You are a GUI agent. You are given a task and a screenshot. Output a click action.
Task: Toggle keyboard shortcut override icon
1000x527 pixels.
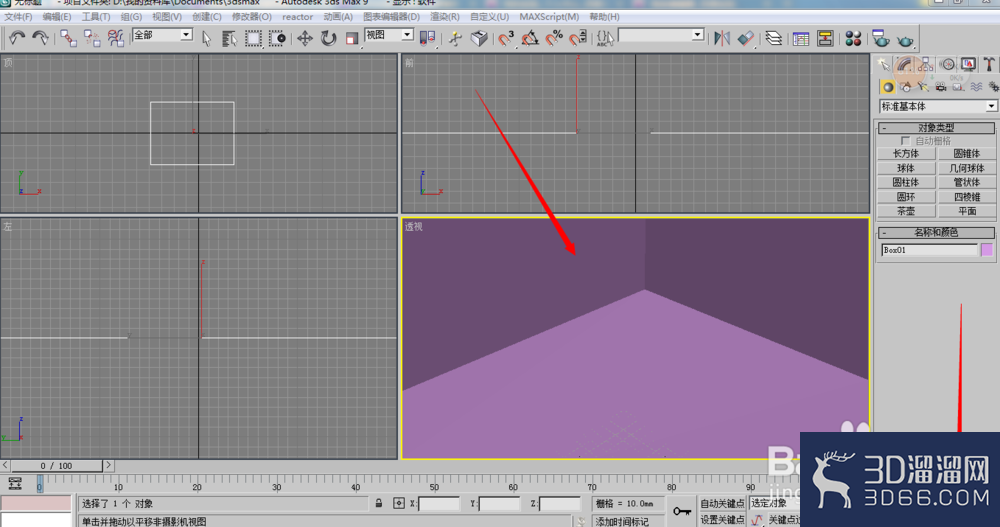[479, 38]
